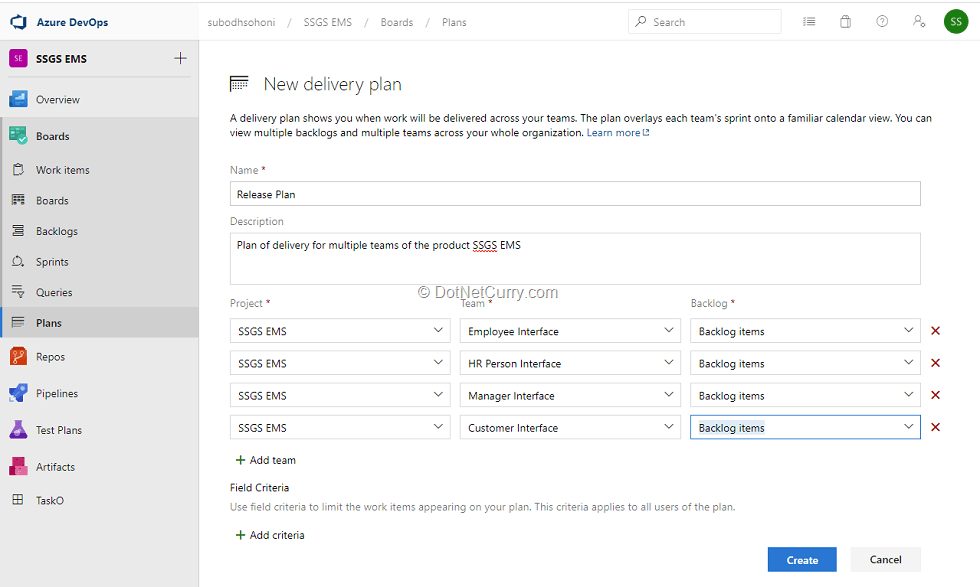Image resolution: width=980 pixels, height=587 pixels.
Task: Click the Test Plans flask icon
Action: [18, 429]
